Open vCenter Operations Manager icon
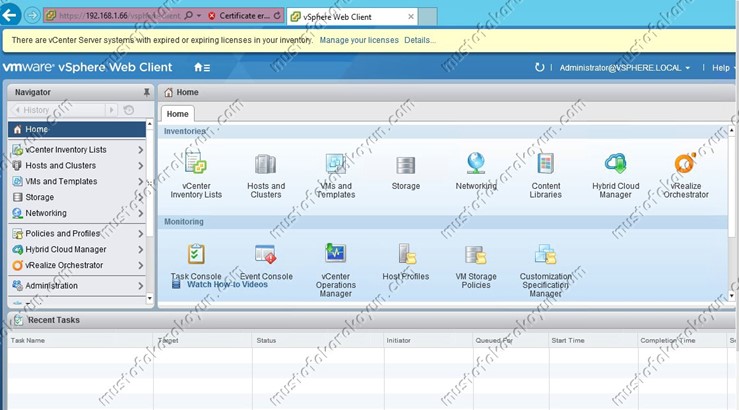 (336, 253)
